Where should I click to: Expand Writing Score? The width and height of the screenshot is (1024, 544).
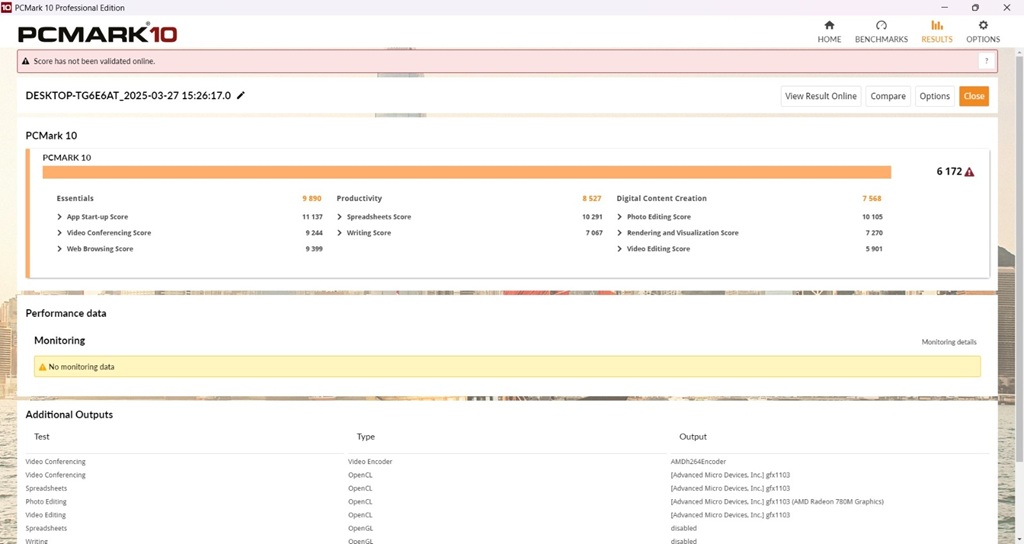tap(340, 232)
